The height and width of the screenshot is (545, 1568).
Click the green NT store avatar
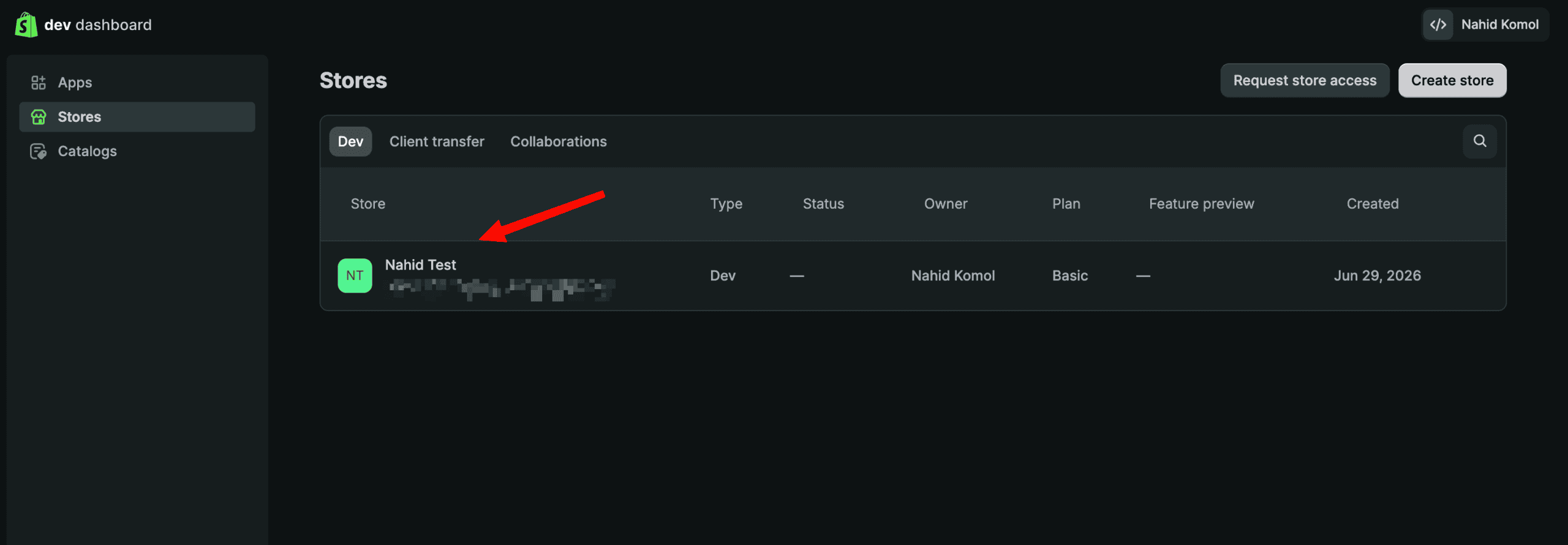355,276
